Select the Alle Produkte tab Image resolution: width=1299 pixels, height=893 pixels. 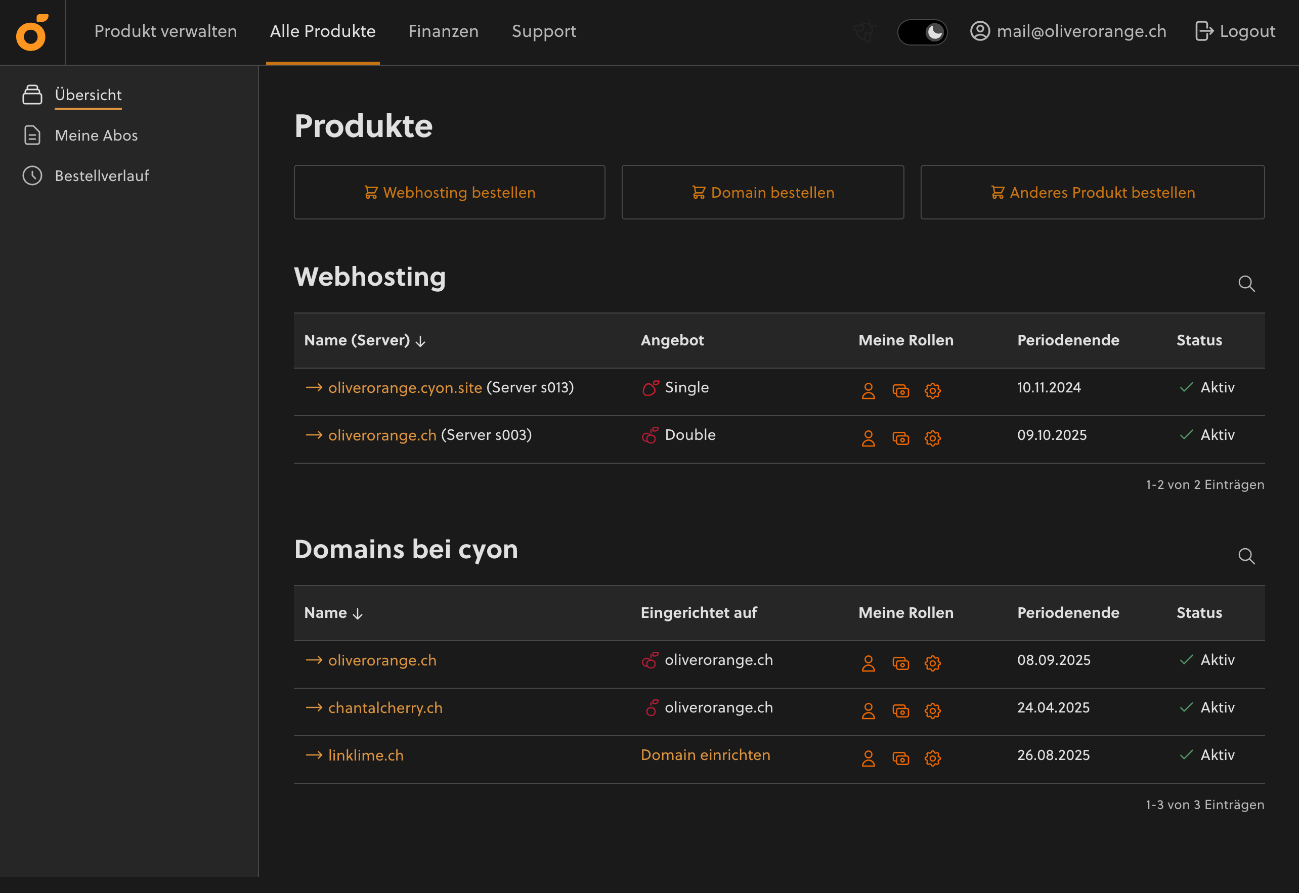323,31
